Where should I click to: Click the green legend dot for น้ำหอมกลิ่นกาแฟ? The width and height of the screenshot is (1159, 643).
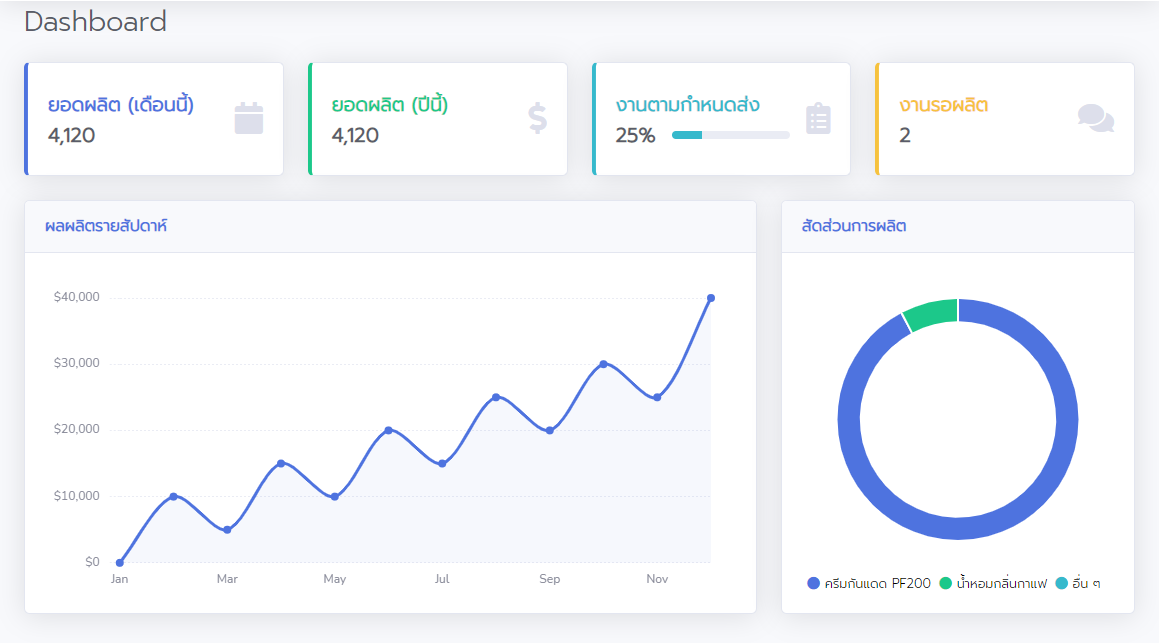point(945,583)
